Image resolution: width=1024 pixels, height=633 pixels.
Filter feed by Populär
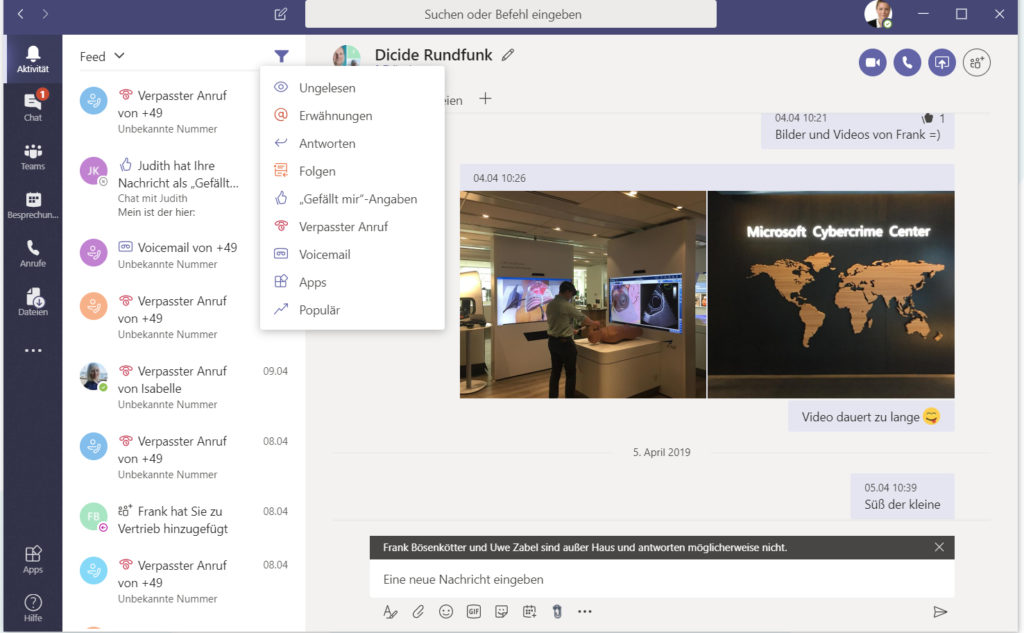tap(352, 310)
